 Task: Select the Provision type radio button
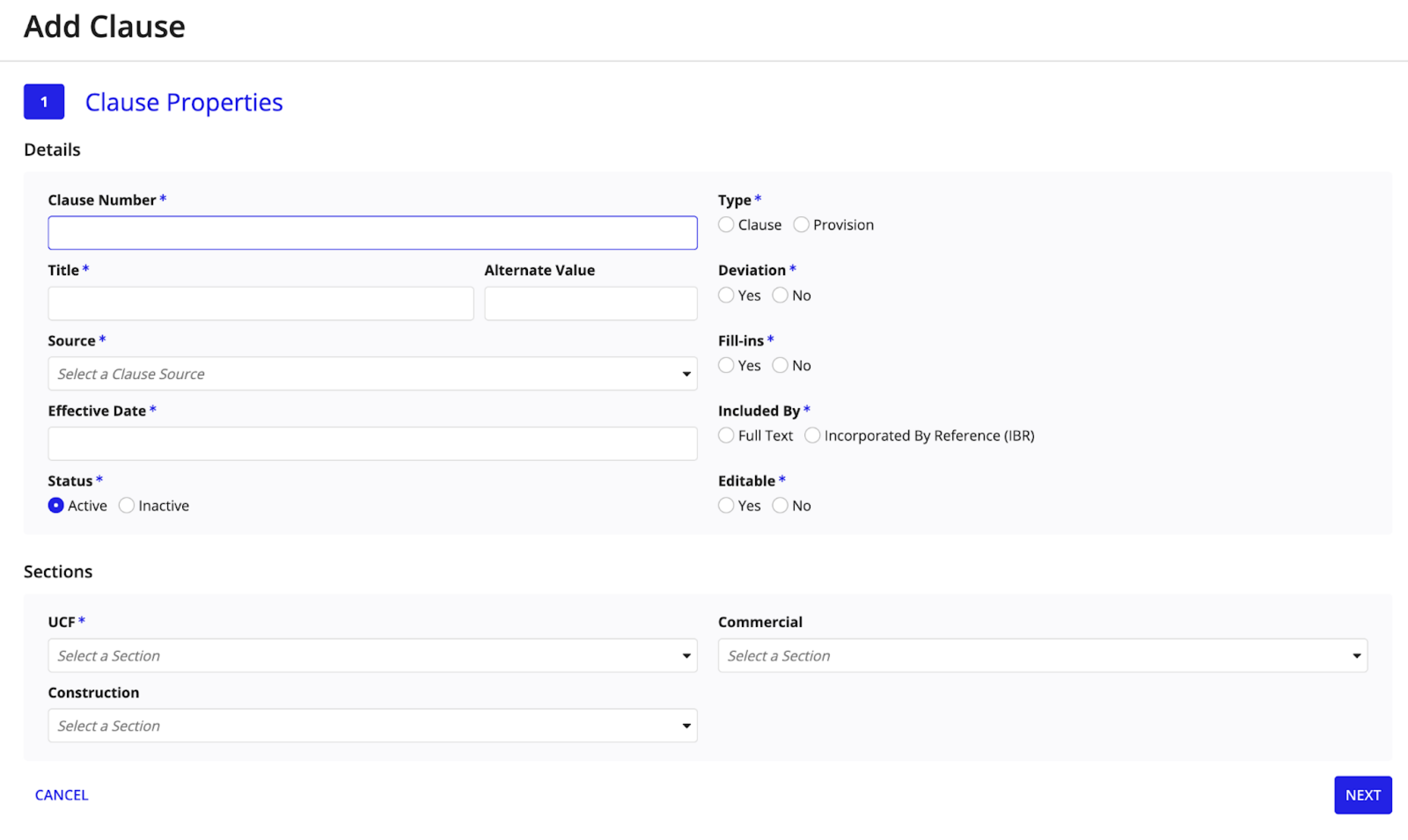point(801,225)
